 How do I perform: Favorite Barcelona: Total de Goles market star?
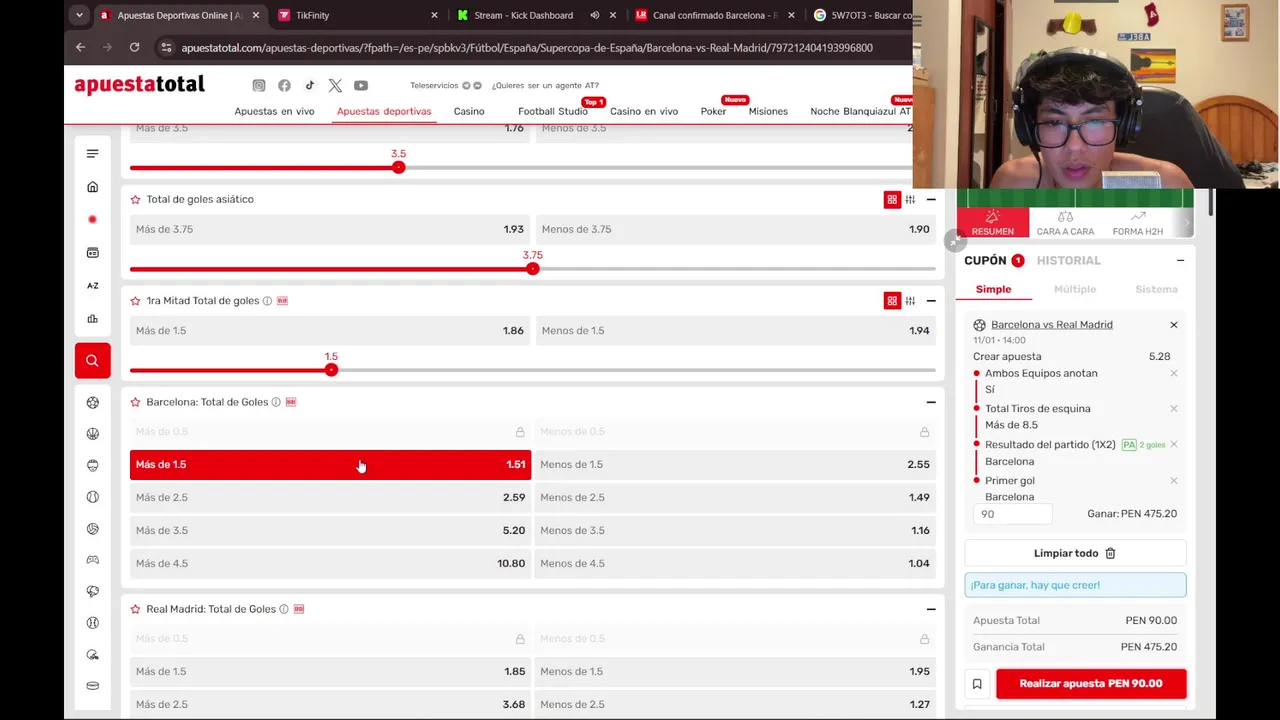coord(135,402)
